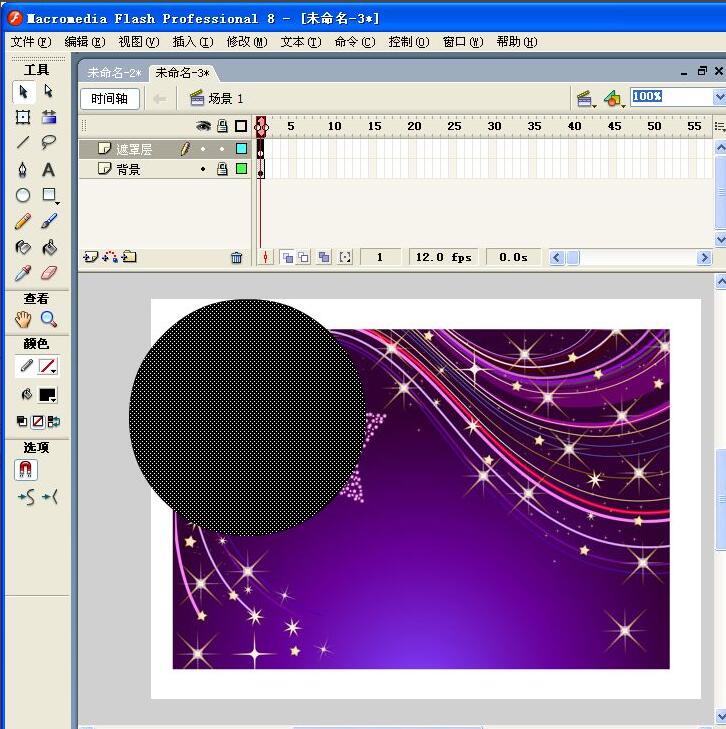Choose the Free Transform tool
Image resolution: width=726 pixels, height=729 pixels.
pyautogui.click(x=23, y=117)
